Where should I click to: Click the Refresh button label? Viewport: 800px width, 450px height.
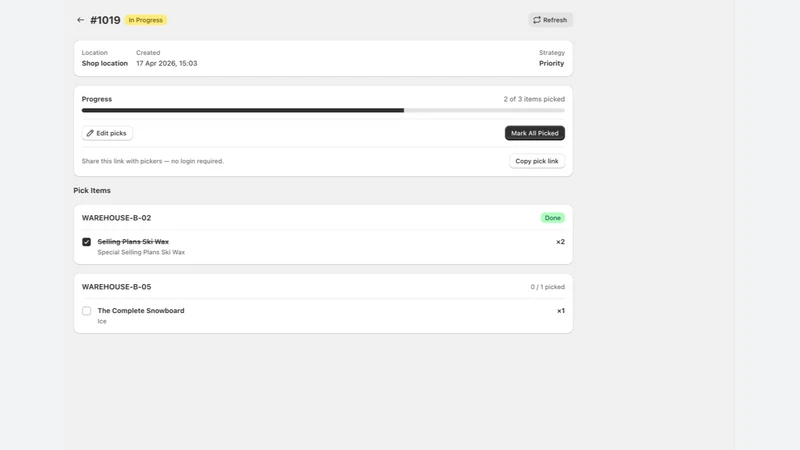pyautogui.click(x=555, y=20)
